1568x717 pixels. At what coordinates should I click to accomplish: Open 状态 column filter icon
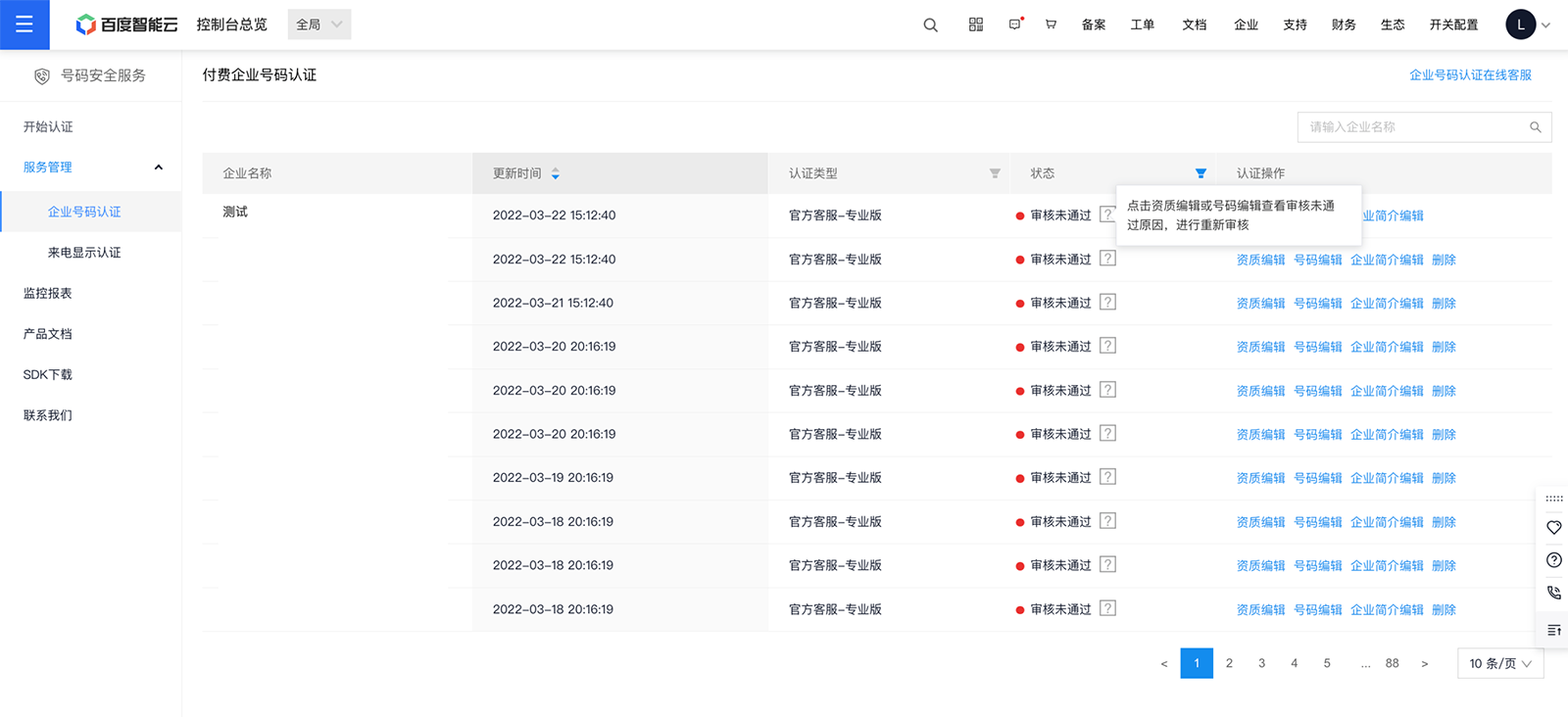[1200, 173]
